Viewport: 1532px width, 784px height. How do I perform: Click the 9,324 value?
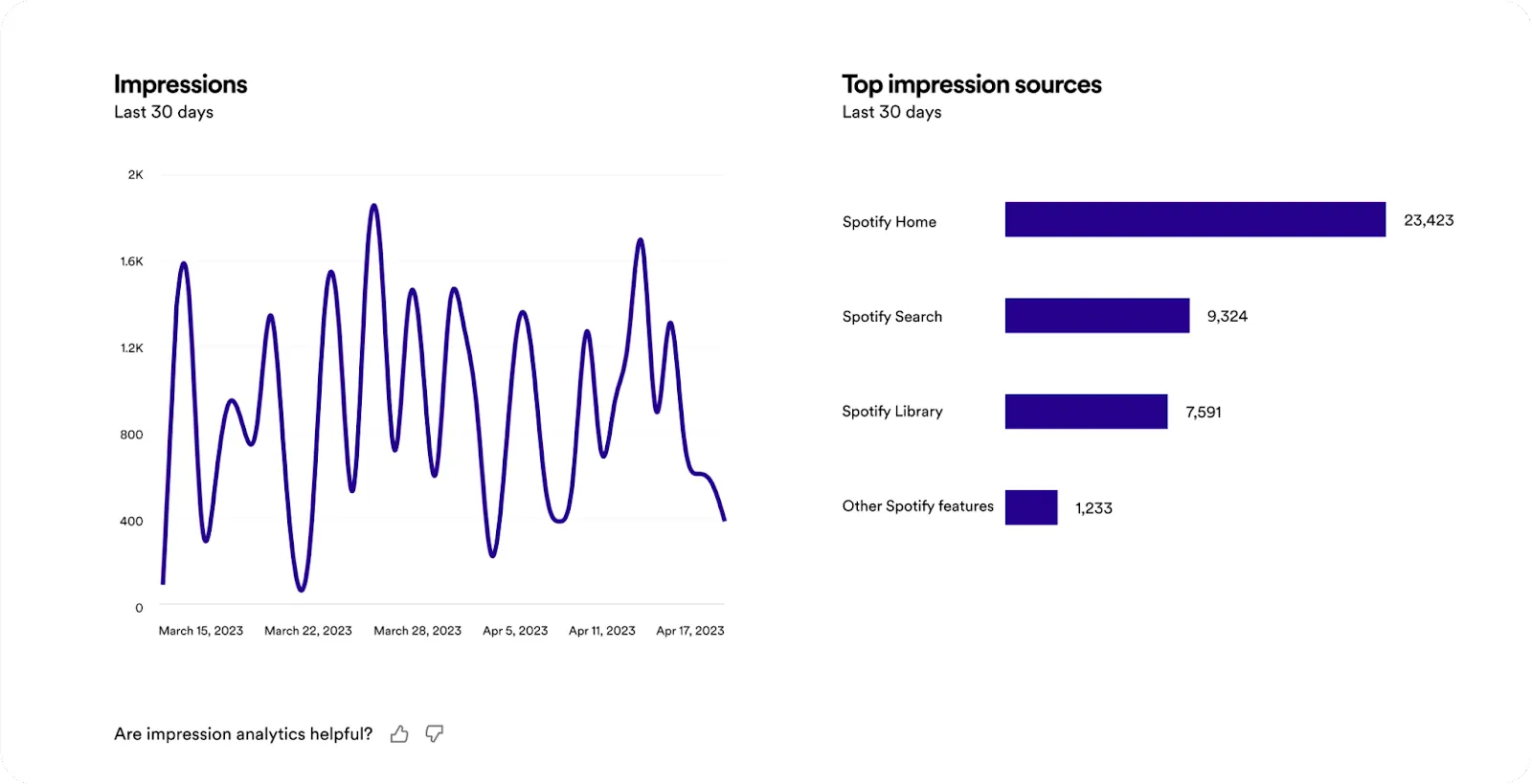[1228, 316]
